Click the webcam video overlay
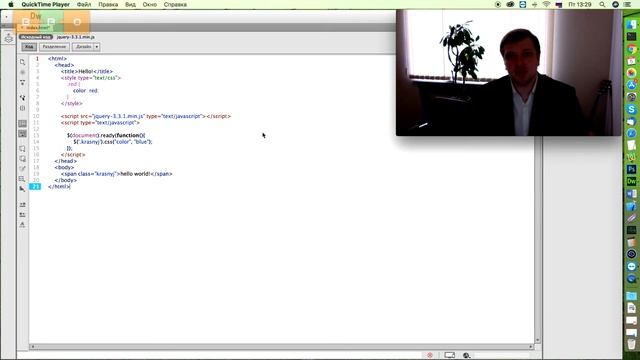The image size is (640, 360). click(509, 73)
